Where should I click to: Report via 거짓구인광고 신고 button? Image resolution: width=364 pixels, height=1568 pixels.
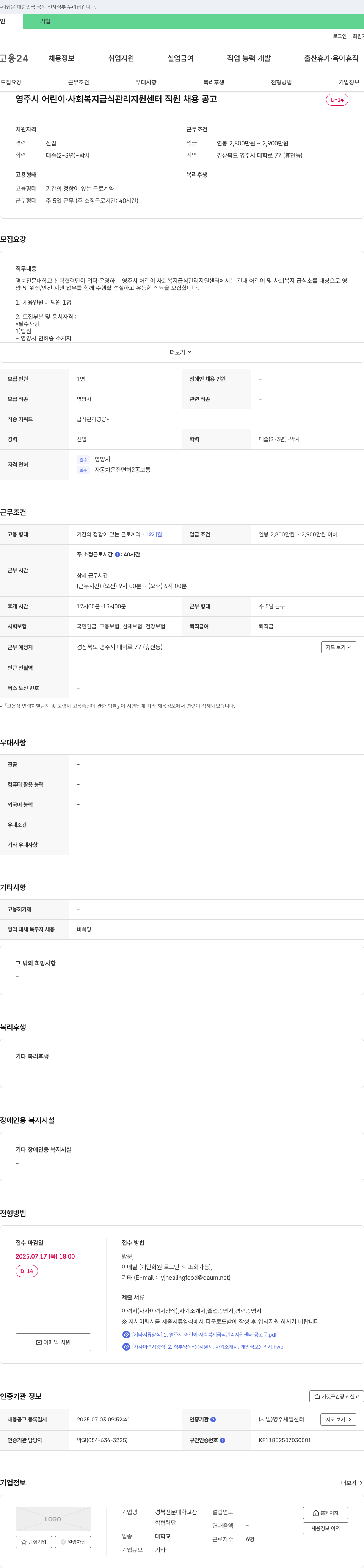point(337,1396)
